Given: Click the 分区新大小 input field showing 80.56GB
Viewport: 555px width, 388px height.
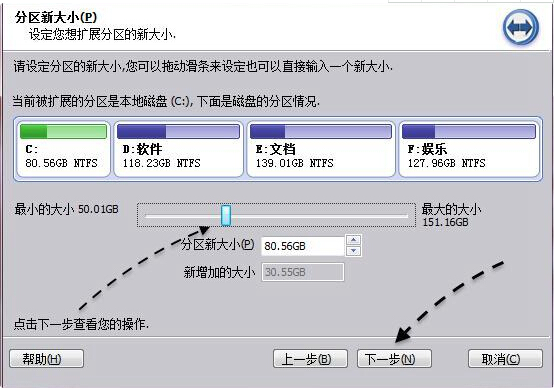Looking at the screenshot, I should 303,246.
